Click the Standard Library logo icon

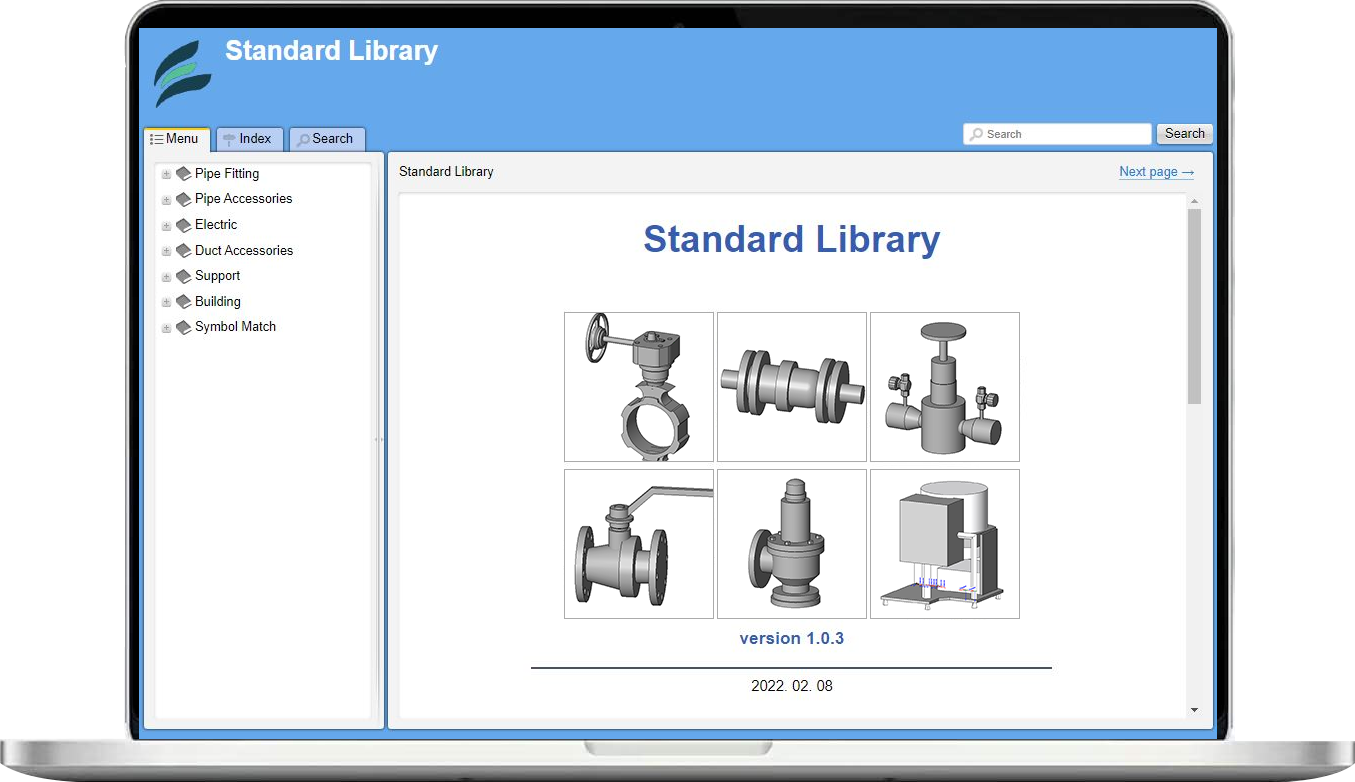click(182, 74)
